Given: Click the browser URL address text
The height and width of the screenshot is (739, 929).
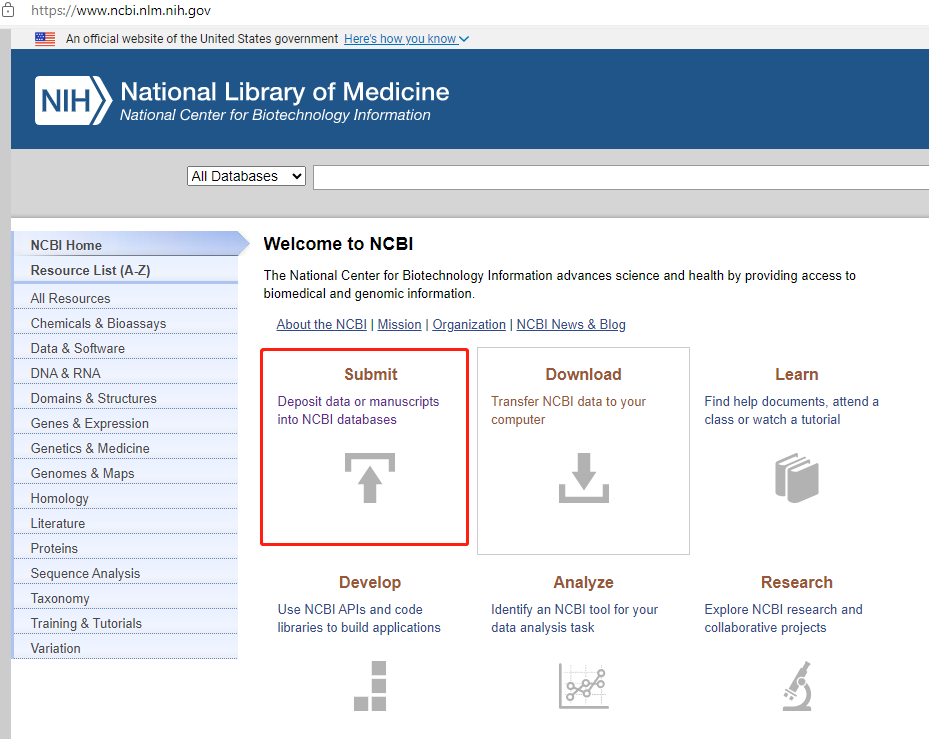Looking at the screenshot, I should point(121,11).
